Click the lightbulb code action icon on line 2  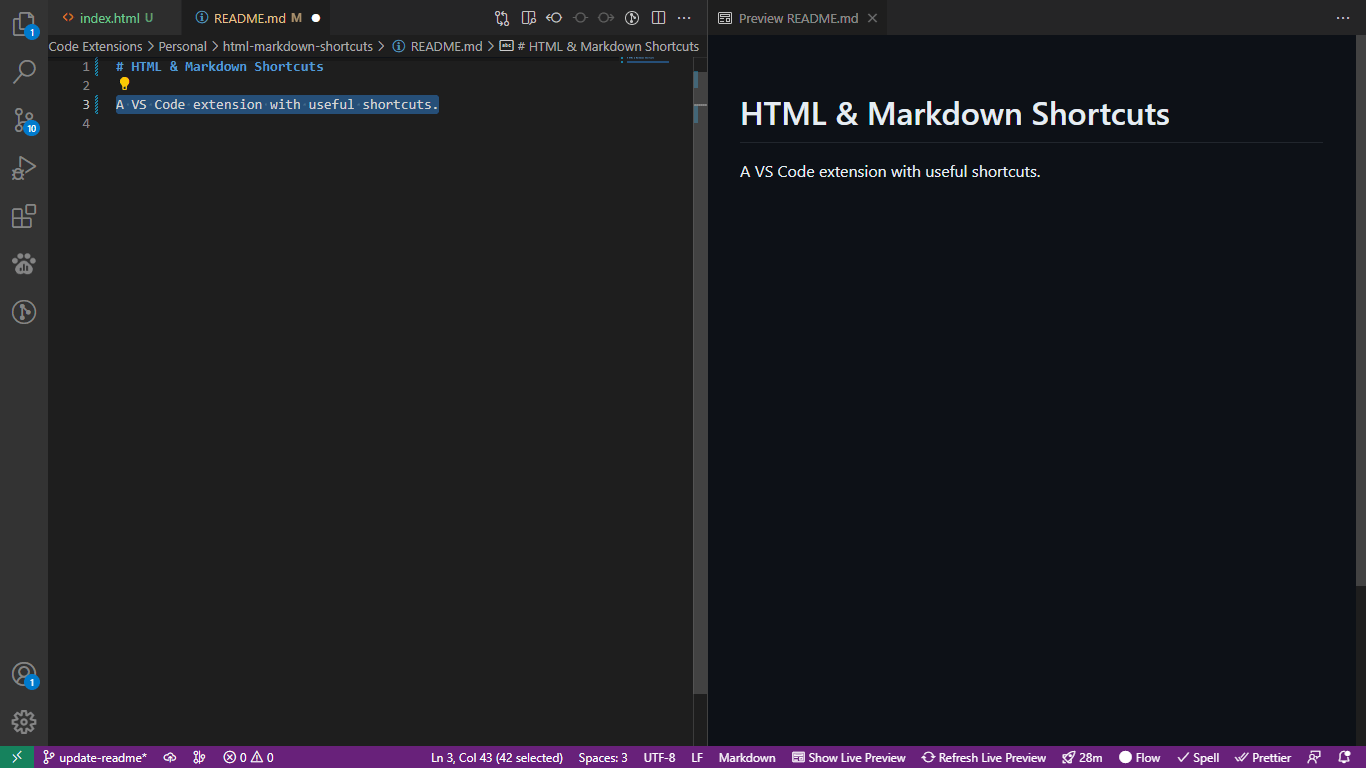(124, 84)
